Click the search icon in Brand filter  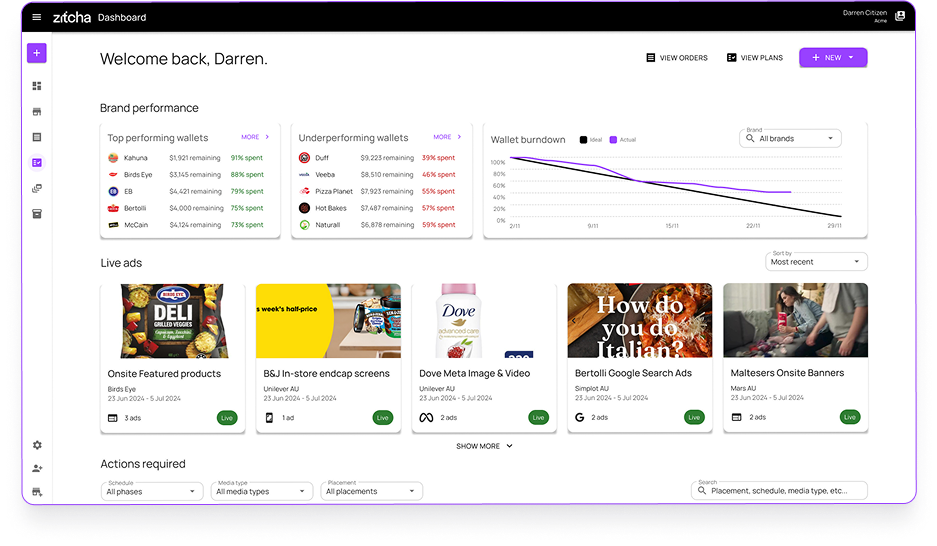pyautogui.click(x=750, y=138)
